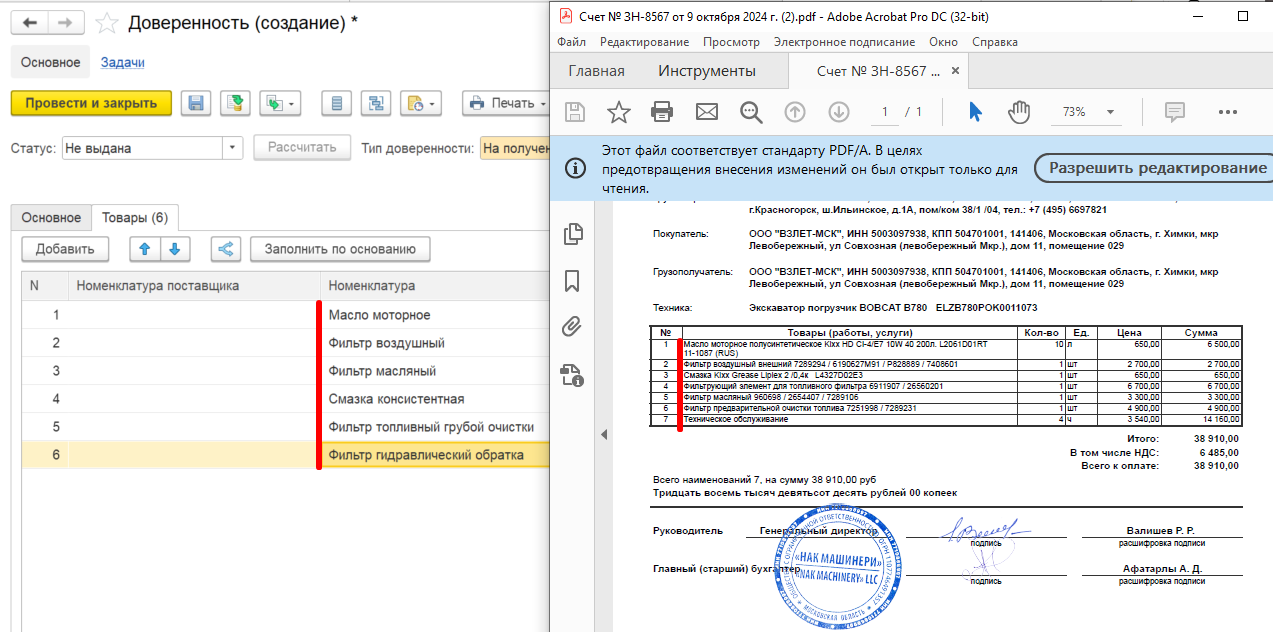Click Провести и закрыть

click(91, 103)
